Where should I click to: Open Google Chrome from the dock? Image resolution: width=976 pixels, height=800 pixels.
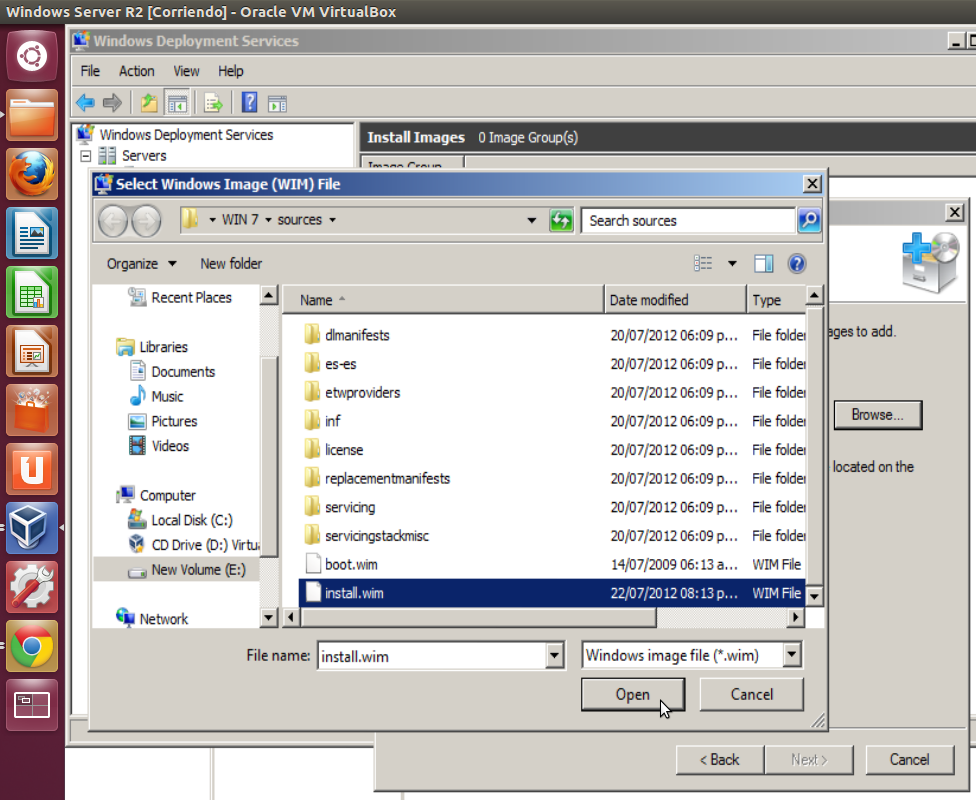pyautogui.click(x=32, y=646)
